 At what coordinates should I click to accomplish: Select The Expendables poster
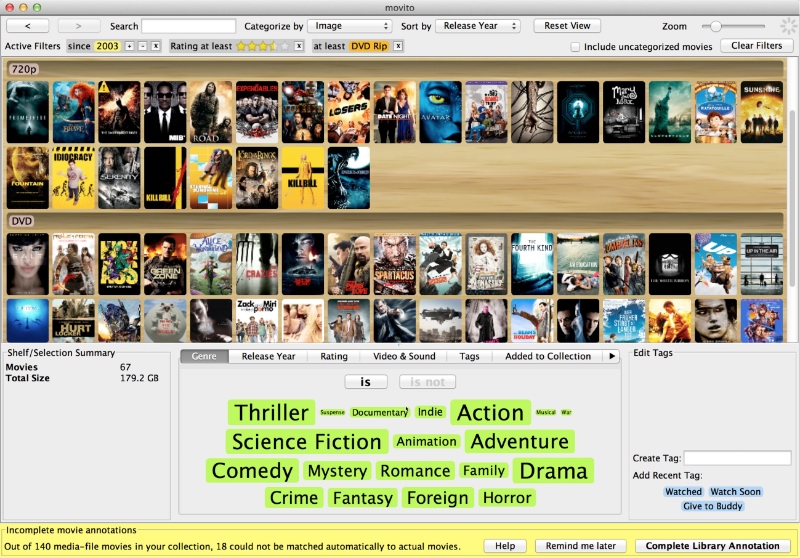coord(257,112)
